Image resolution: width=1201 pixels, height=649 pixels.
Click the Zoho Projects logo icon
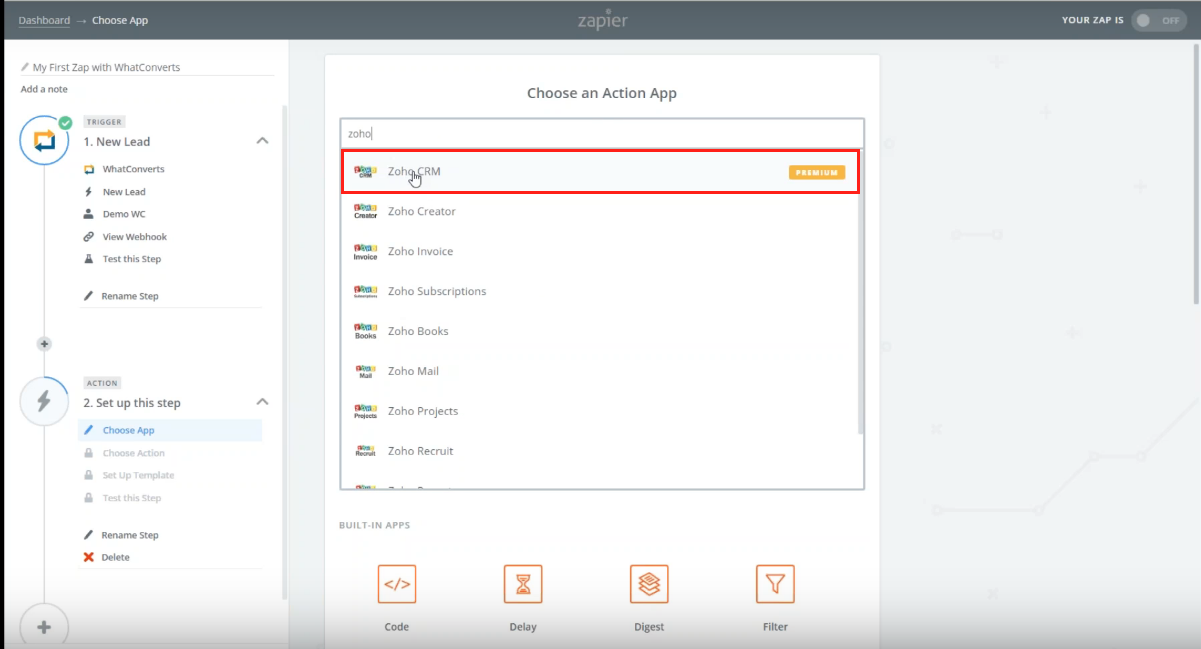click(x=365, y=411)
